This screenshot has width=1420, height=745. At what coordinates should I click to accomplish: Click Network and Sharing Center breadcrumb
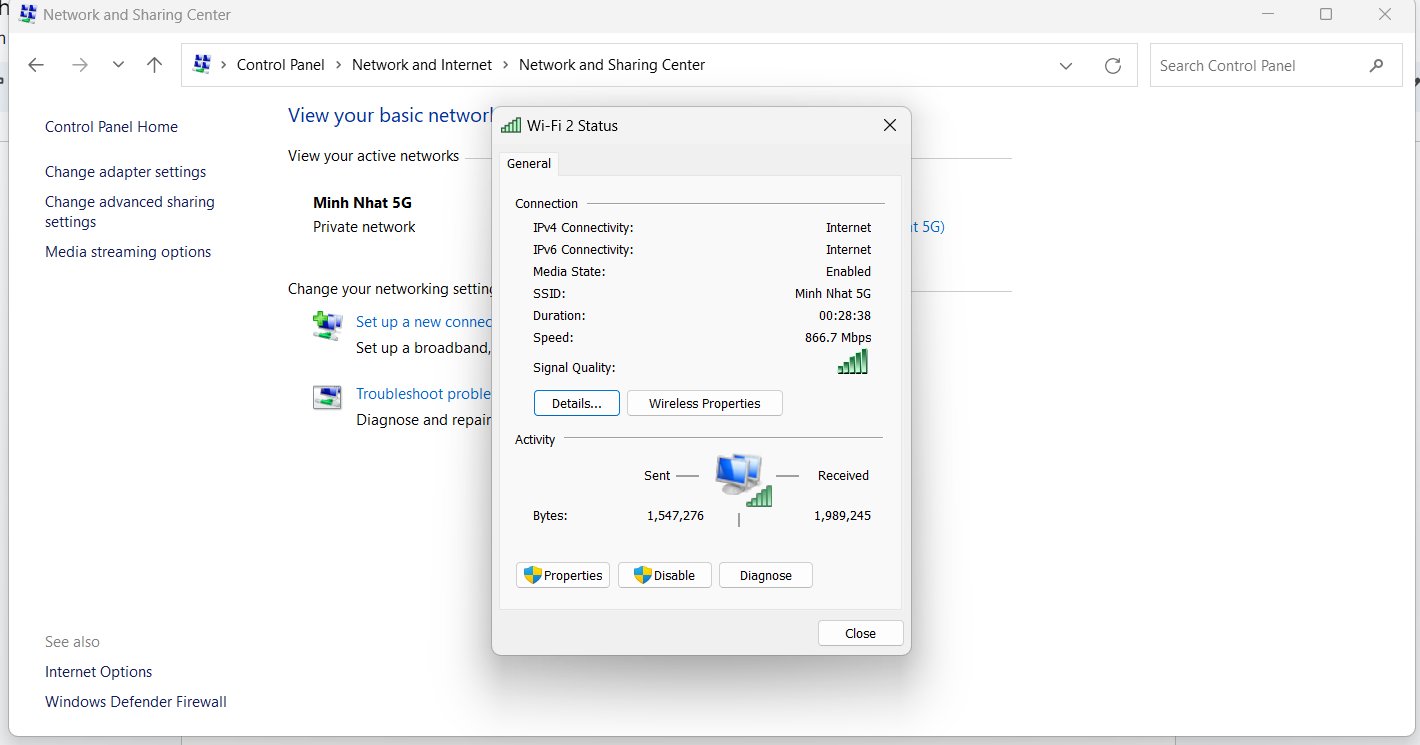tap(612, 65)
